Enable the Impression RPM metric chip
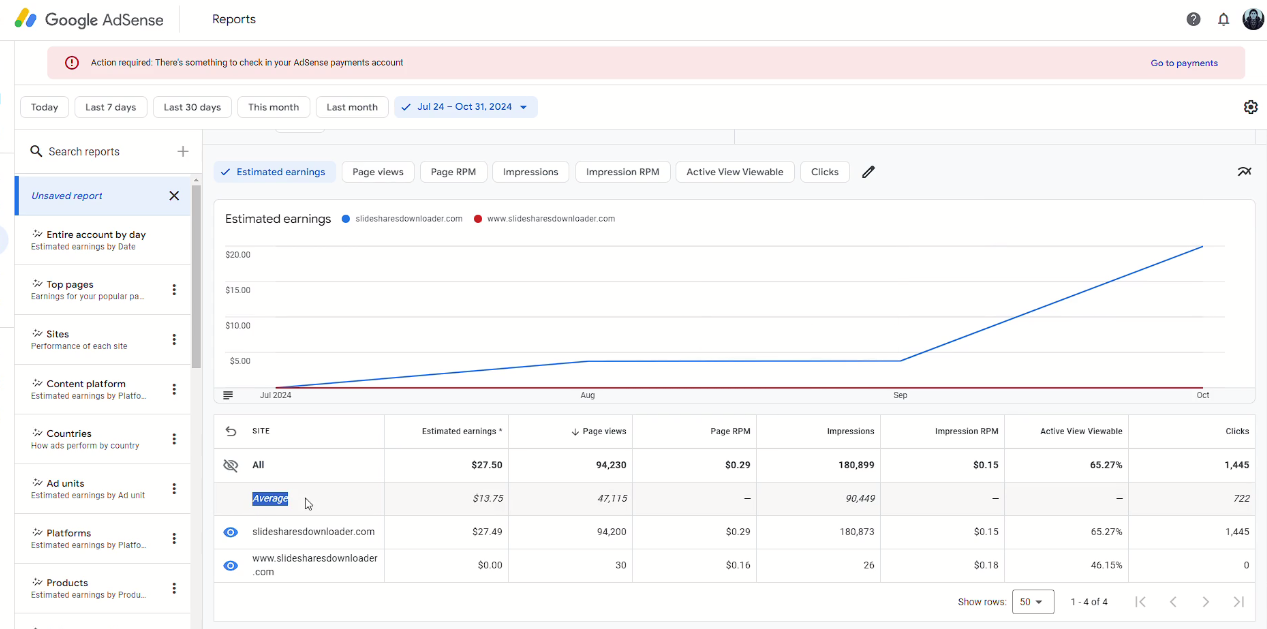This screenshot has height=629, width=1267. coord(623,172)
